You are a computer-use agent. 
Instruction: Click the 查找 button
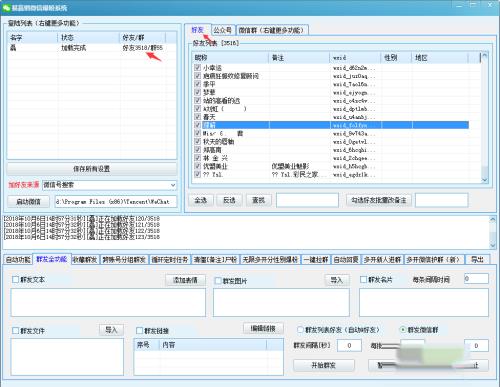click(x=258, y=200)
